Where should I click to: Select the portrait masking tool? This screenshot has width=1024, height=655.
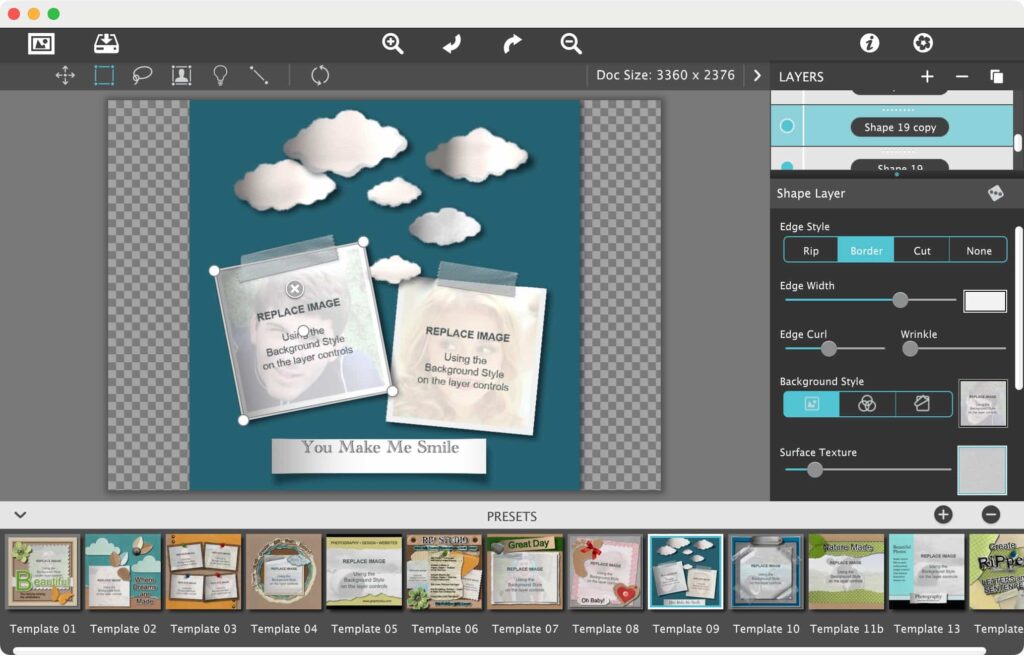click(181, 75)
